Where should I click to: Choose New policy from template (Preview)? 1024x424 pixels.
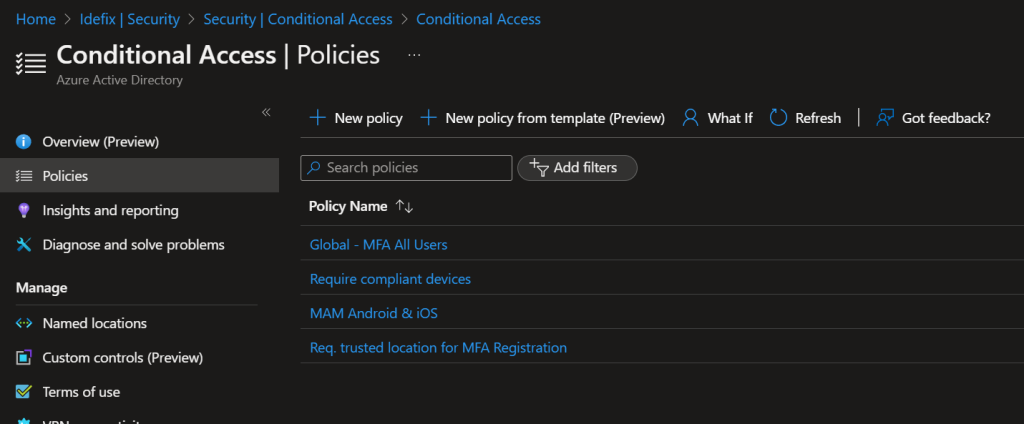542,118
